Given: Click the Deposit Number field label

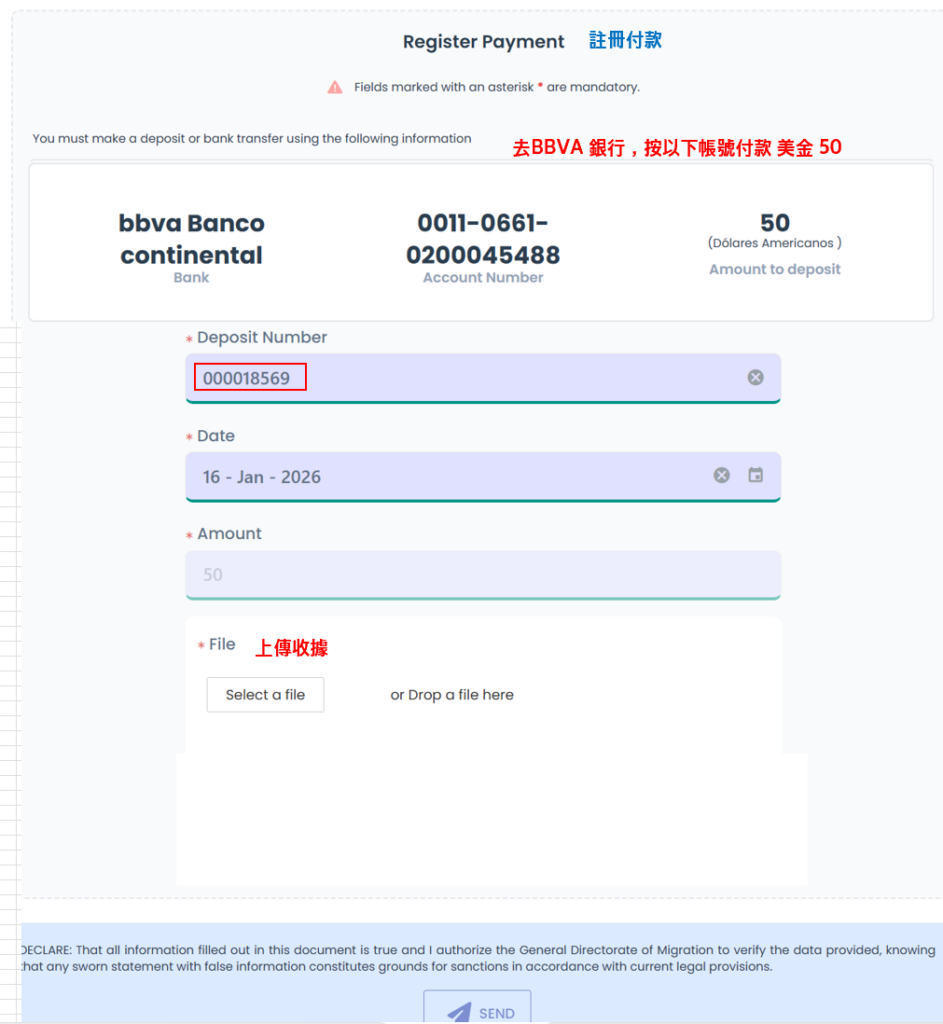Looking at the screenshot, I should coord(262,338).
